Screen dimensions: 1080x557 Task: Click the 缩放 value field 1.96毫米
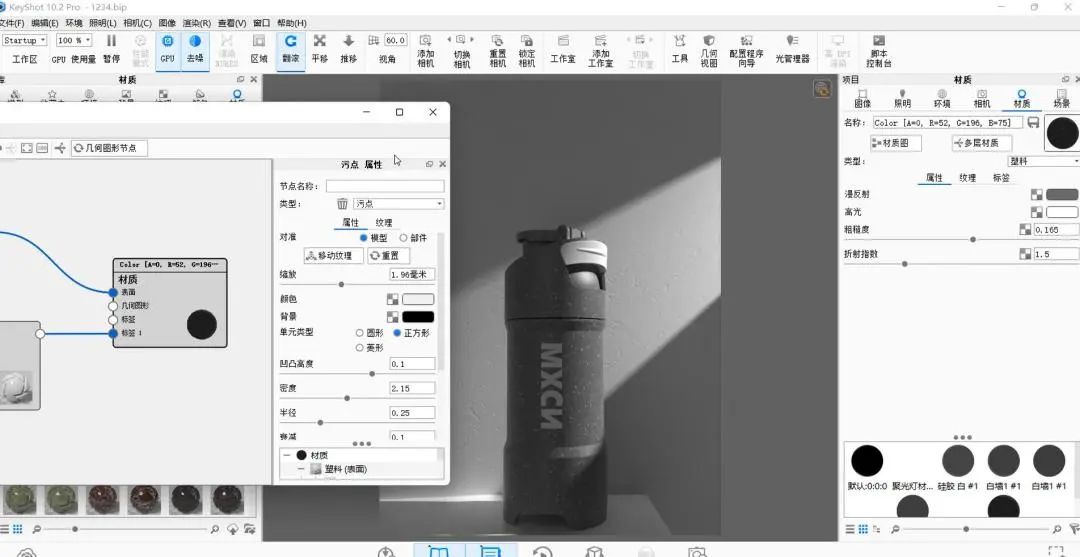tap(412, 275)
